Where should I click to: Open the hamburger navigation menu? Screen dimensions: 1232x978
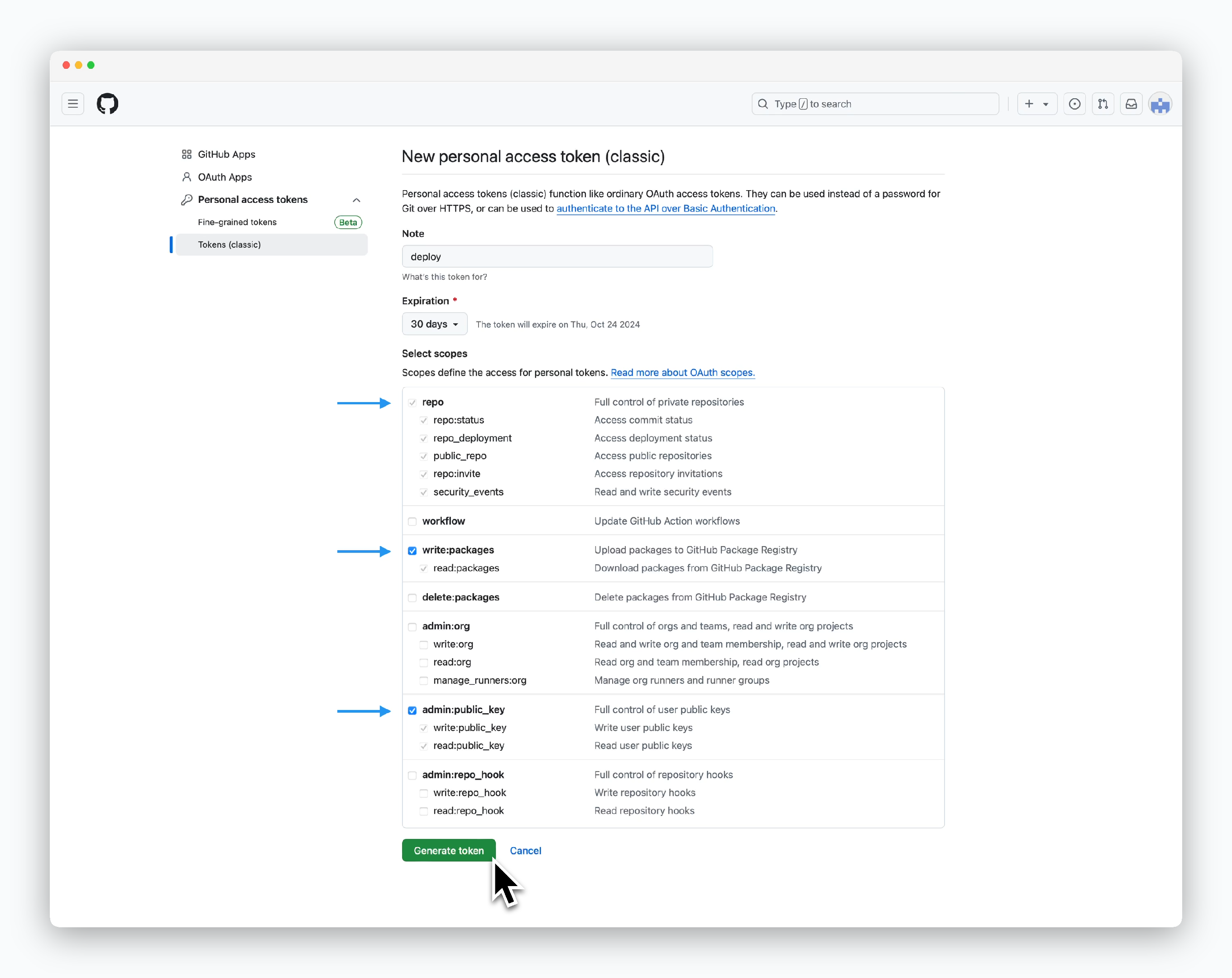tap(72, 104)
